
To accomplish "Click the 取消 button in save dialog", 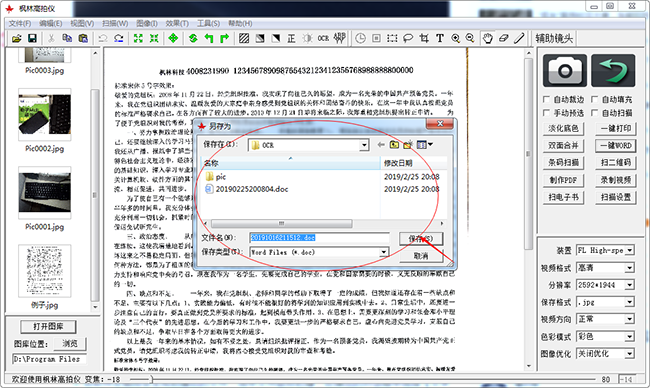I will pyautogui.click(x=421, y=256).
